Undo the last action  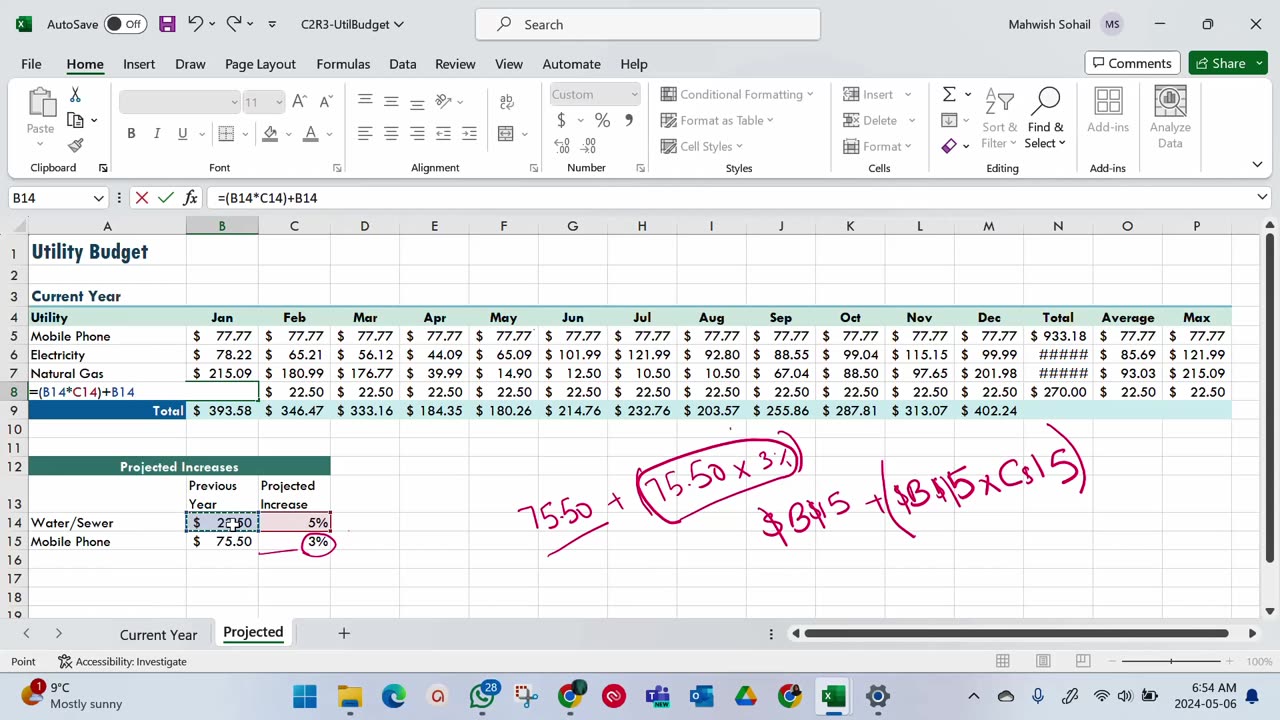(x=196, y=24)
